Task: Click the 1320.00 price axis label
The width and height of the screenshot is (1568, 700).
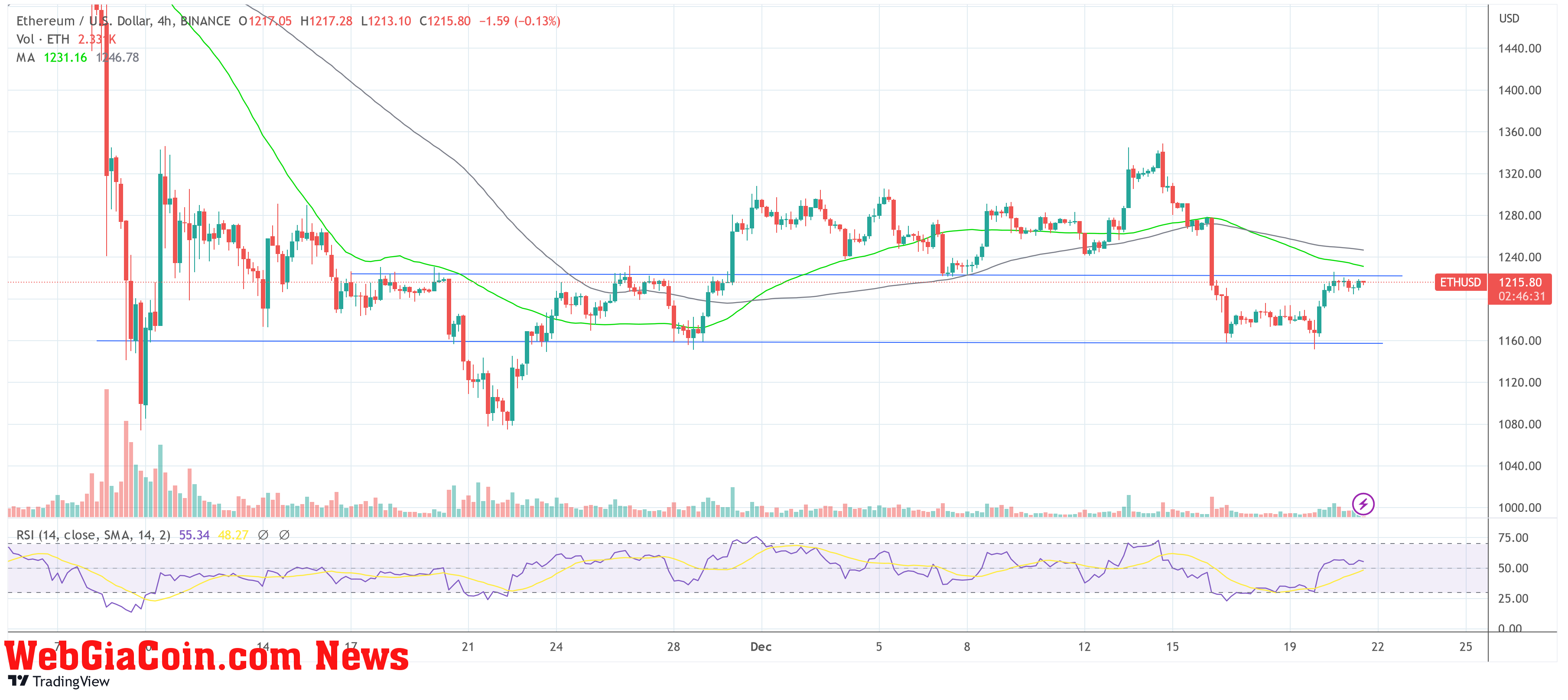Action: click(x=1519, y=173)
